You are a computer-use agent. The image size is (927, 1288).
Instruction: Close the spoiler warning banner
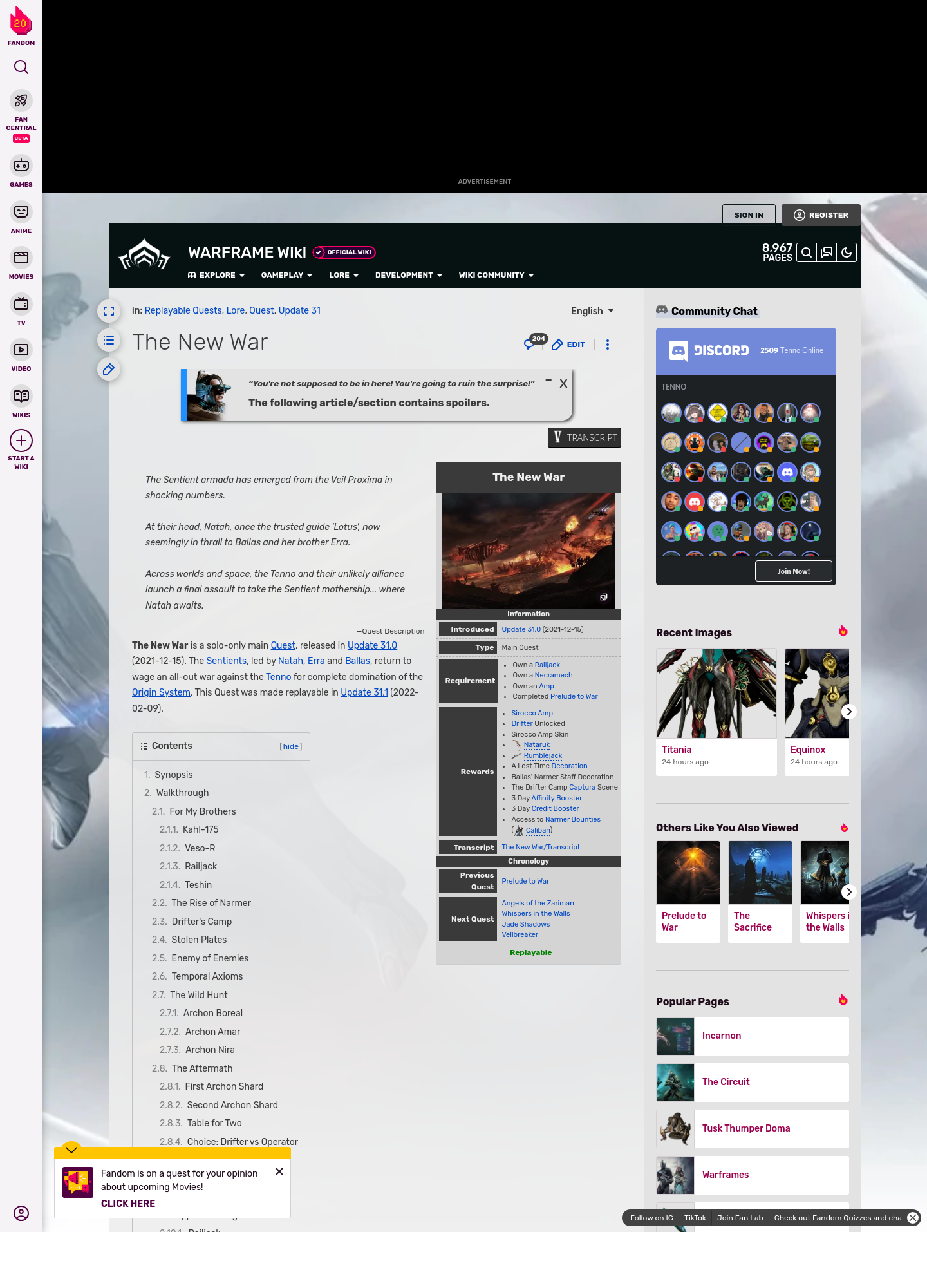coord(563,383)
